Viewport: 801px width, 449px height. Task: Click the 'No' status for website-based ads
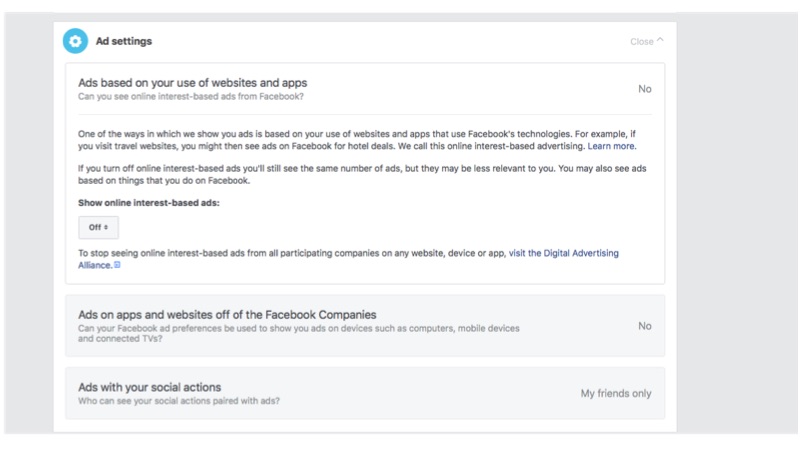coord(644,89)
